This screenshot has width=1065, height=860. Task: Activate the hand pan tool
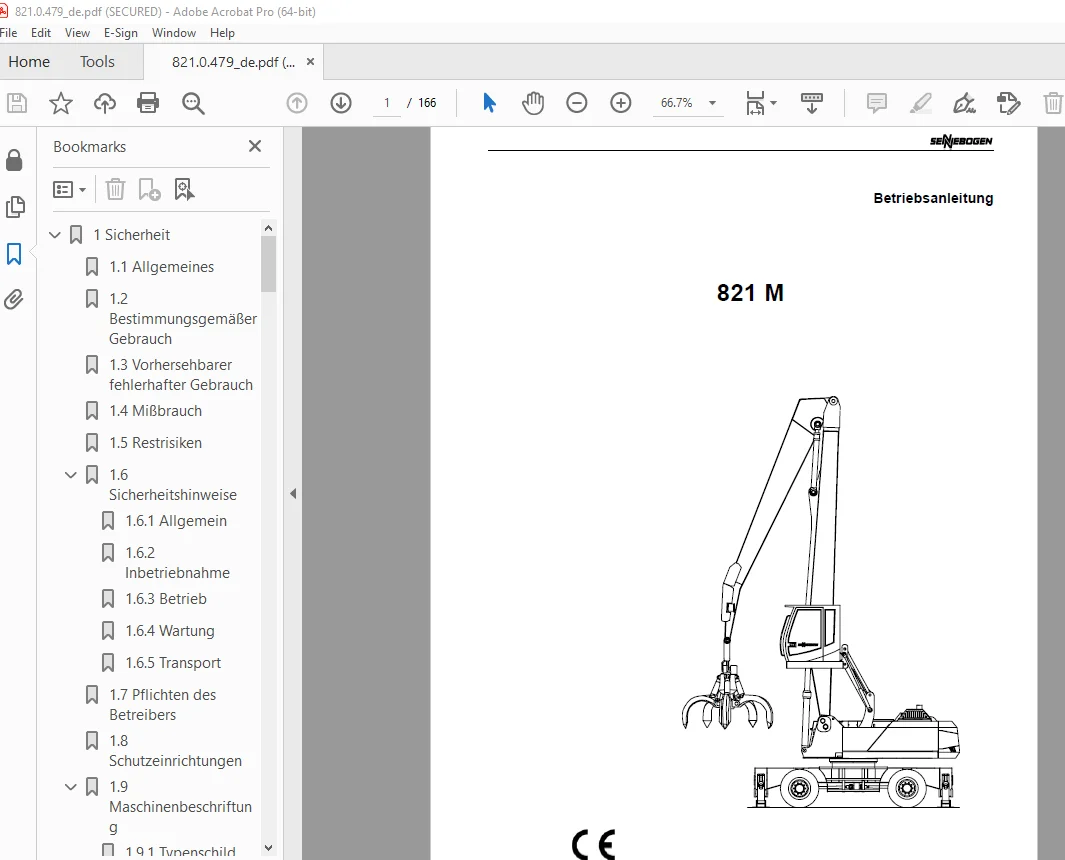click(533, 103)
